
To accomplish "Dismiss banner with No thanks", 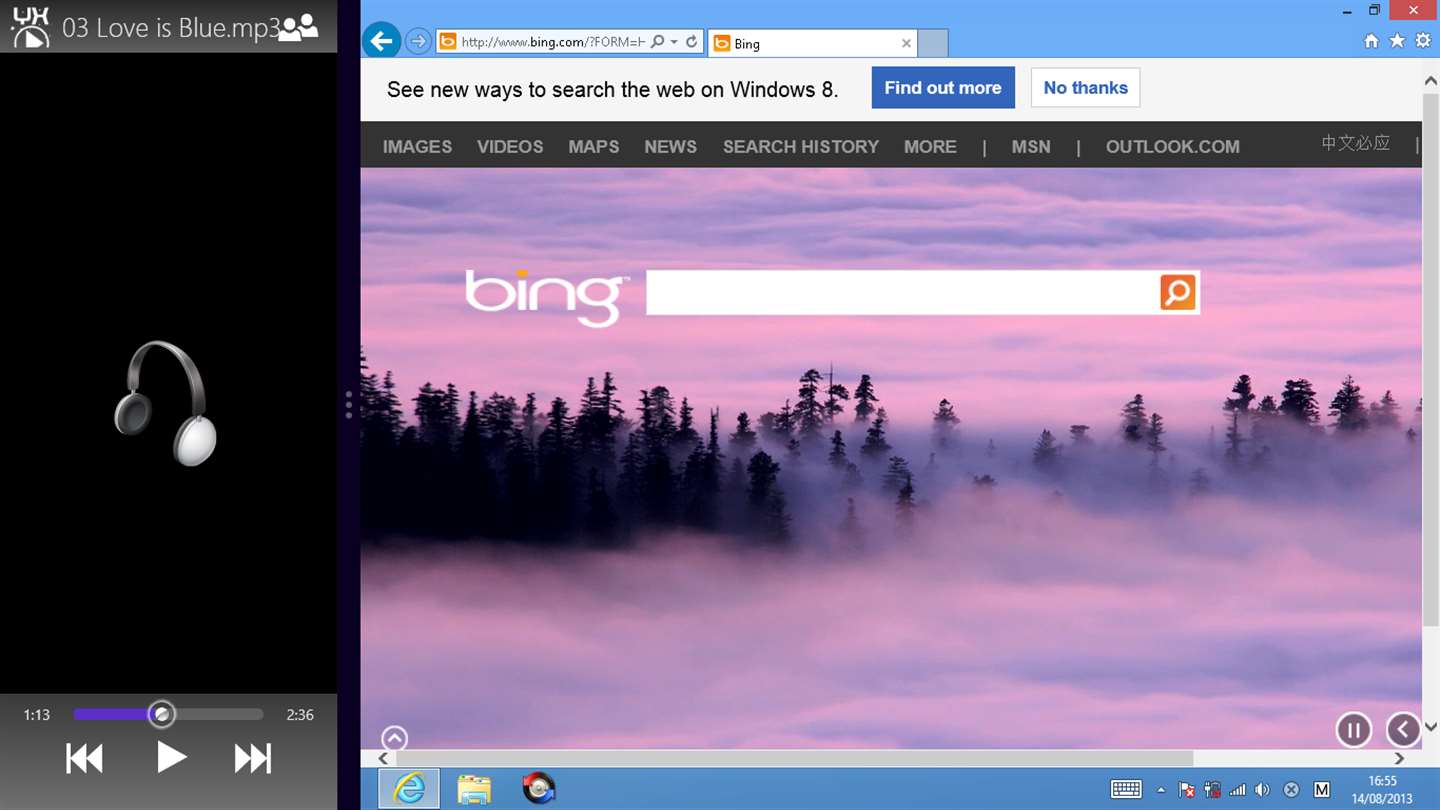I will pyautogui.click(x=1085, y=88).
